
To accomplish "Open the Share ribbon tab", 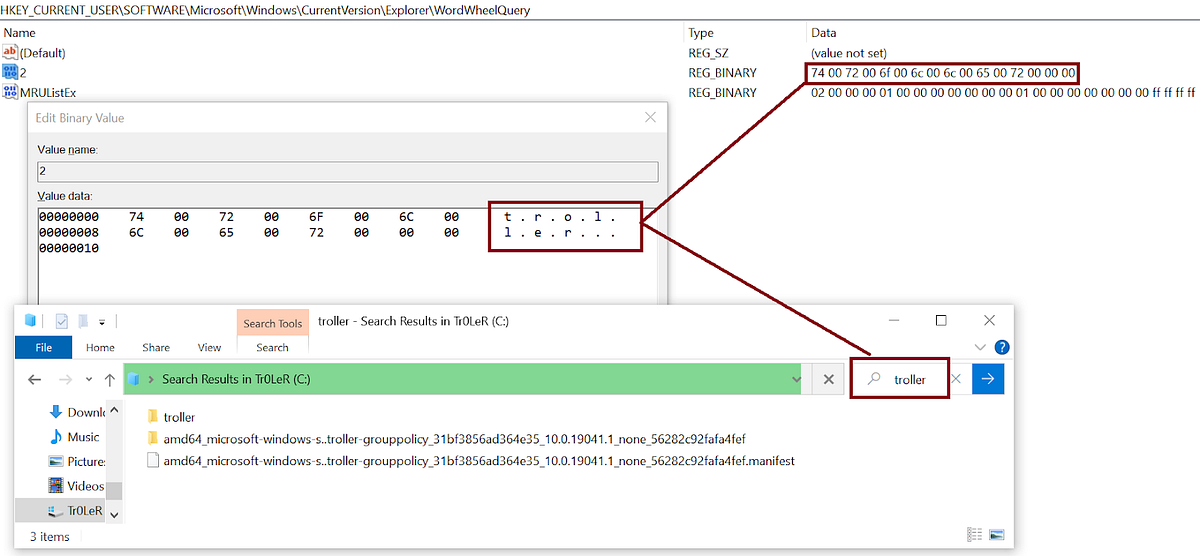I will click(156, 347).
